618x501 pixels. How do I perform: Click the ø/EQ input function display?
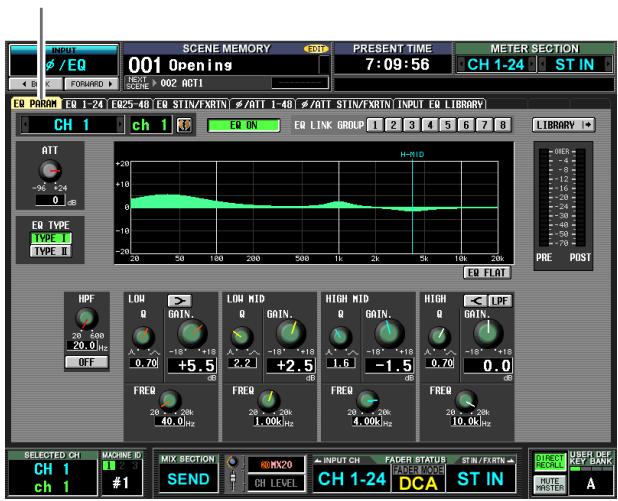64,65
